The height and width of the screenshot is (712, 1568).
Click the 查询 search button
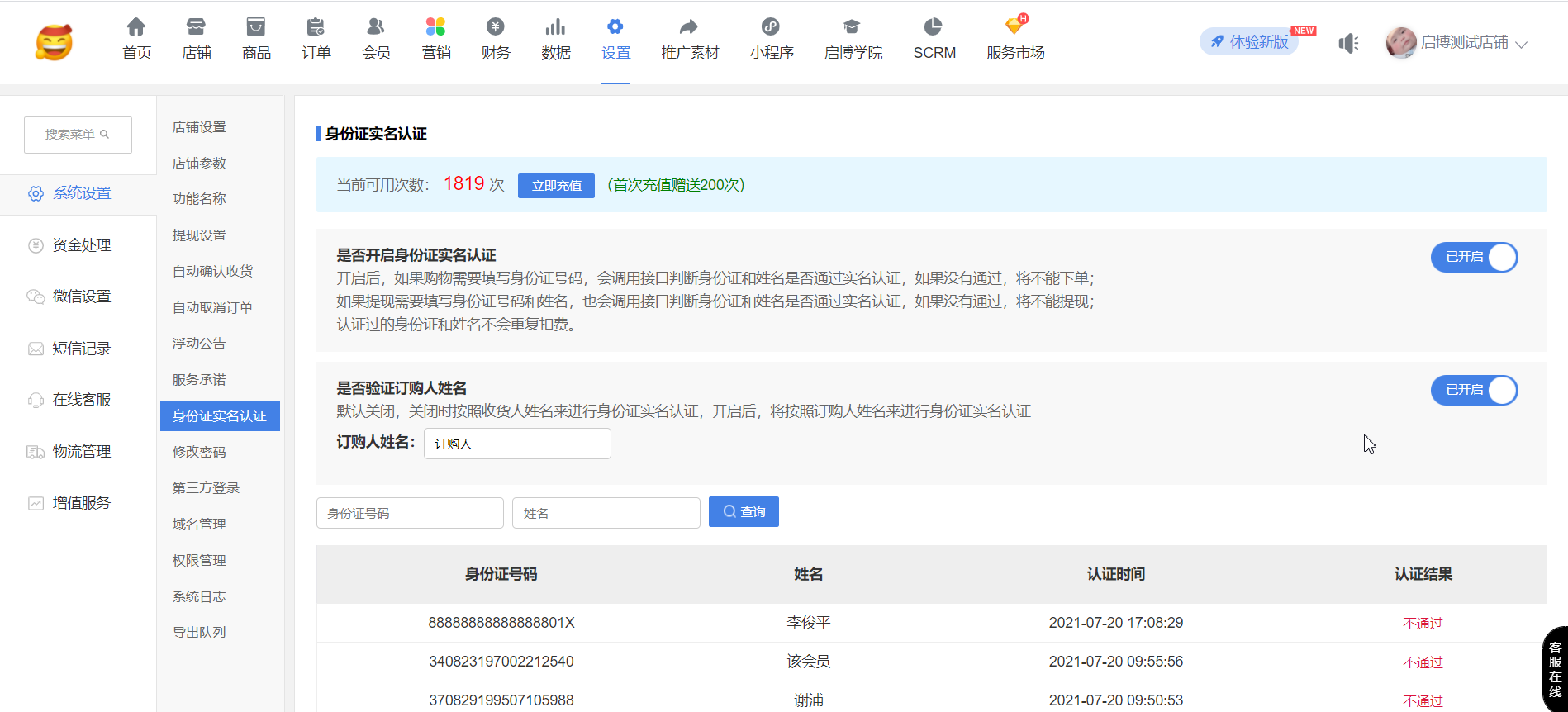tap(744, 512)
